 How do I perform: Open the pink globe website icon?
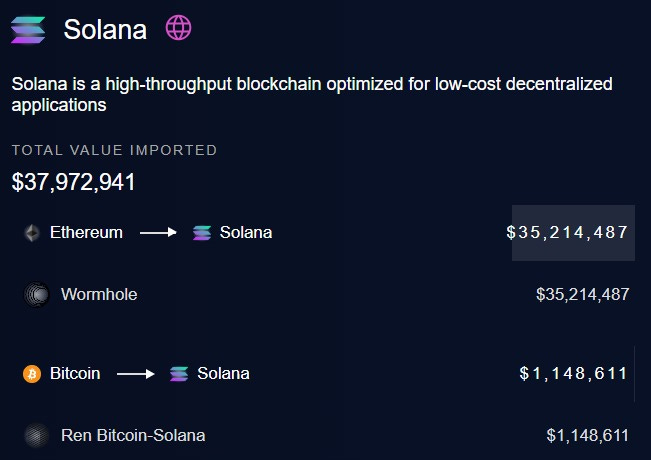[x=179, y=27]
